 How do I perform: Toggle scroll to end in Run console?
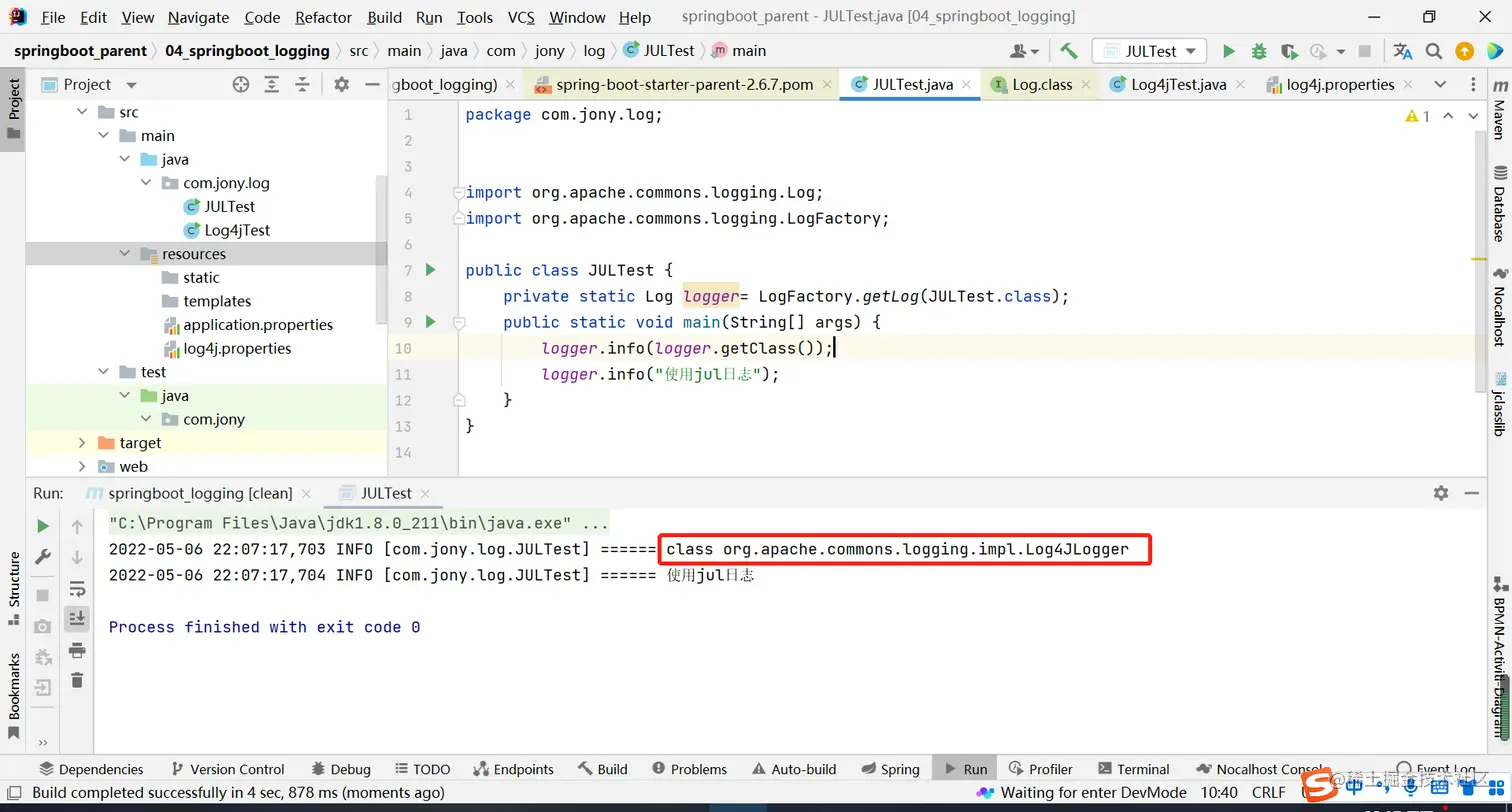coord(77,619)
